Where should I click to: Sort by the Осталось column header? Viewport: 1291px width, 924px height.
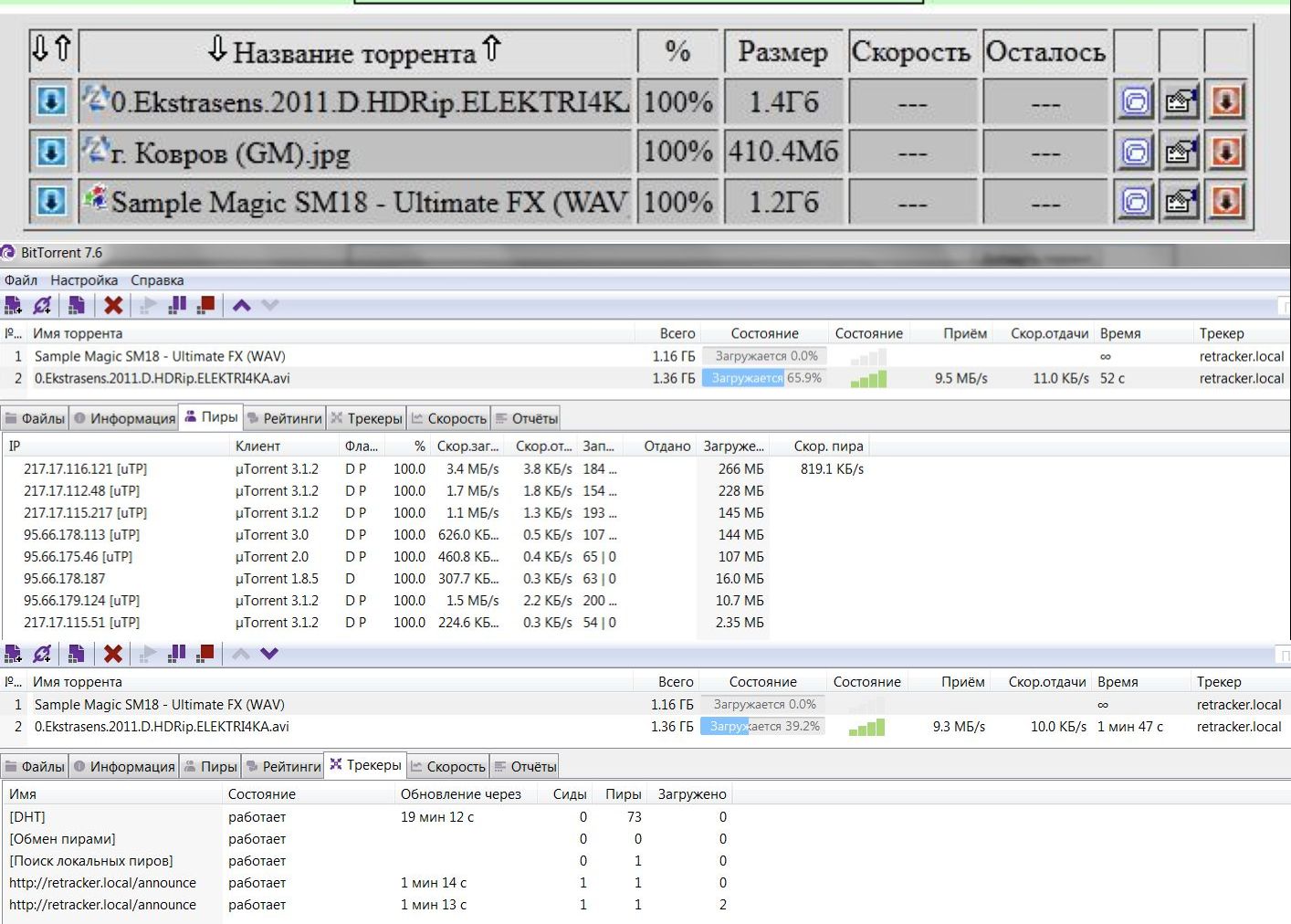tap(1045, 52)
